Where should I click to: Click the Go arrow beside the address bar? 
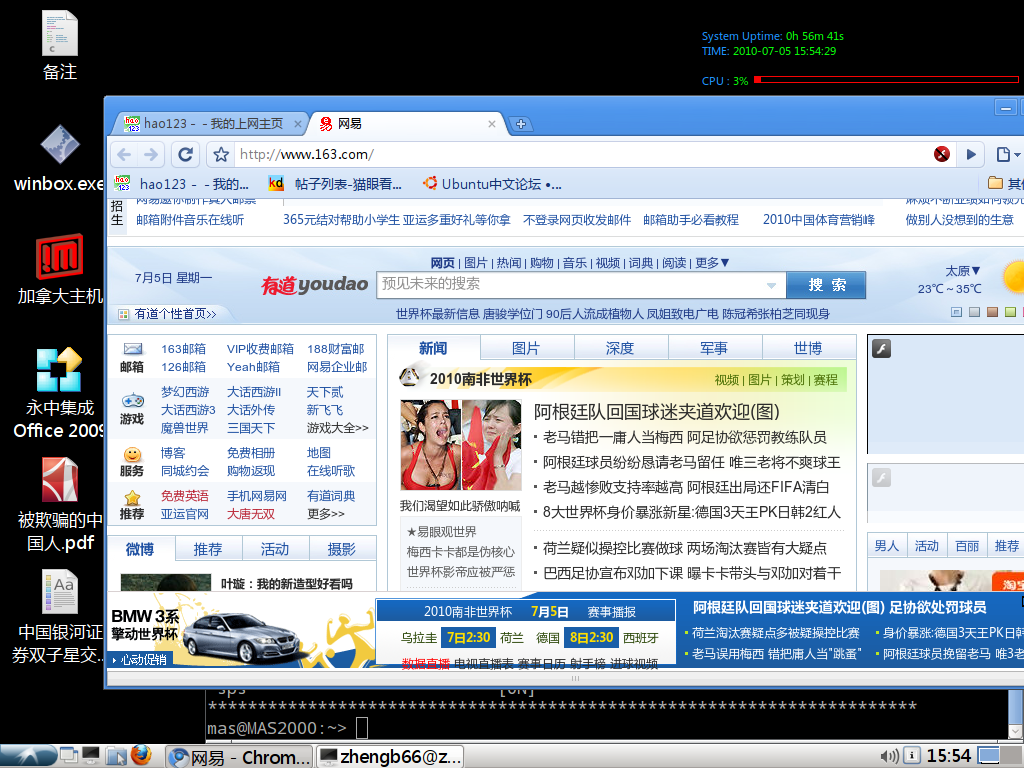click(x=971, y=155)
